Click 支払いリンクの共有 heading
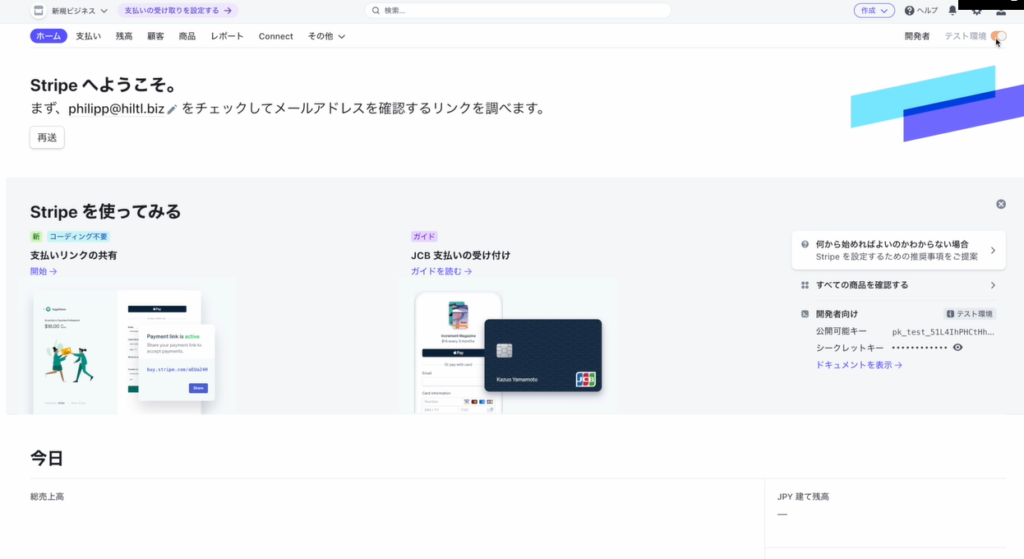Viewport: 1024px width, 559px height. pos(73,255)
